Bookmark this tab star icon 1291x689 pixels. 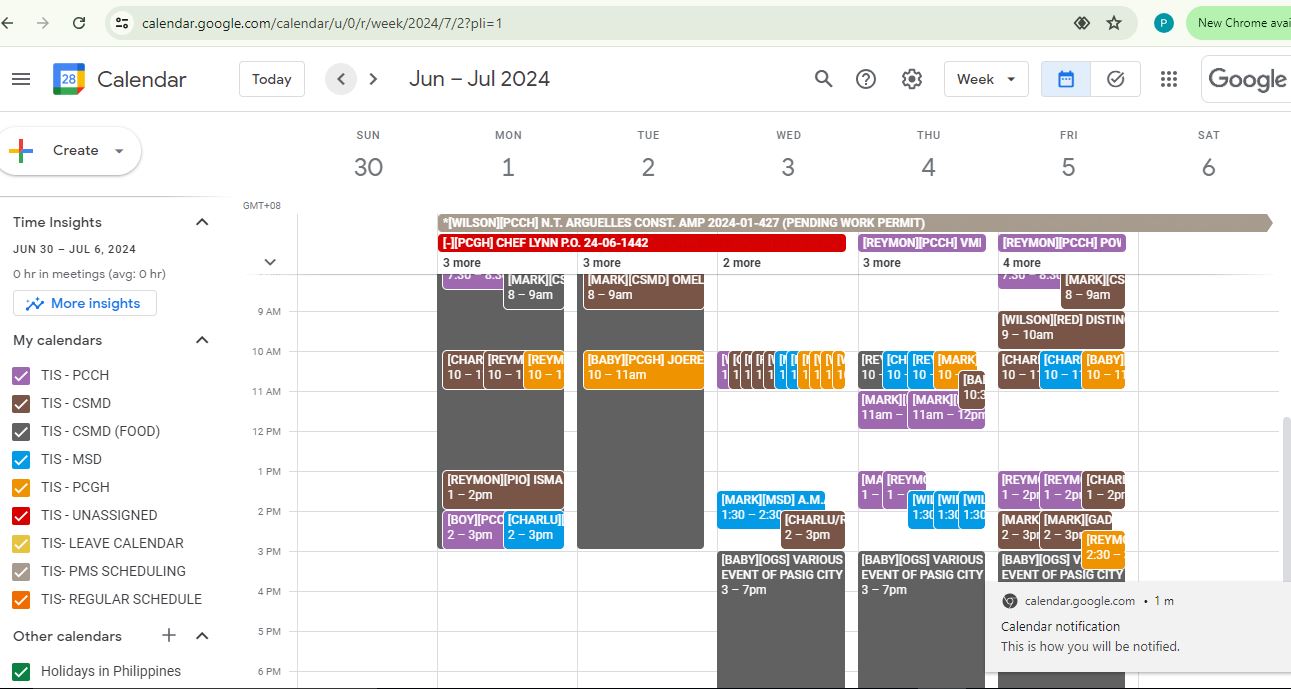(x=1114, y=22)
